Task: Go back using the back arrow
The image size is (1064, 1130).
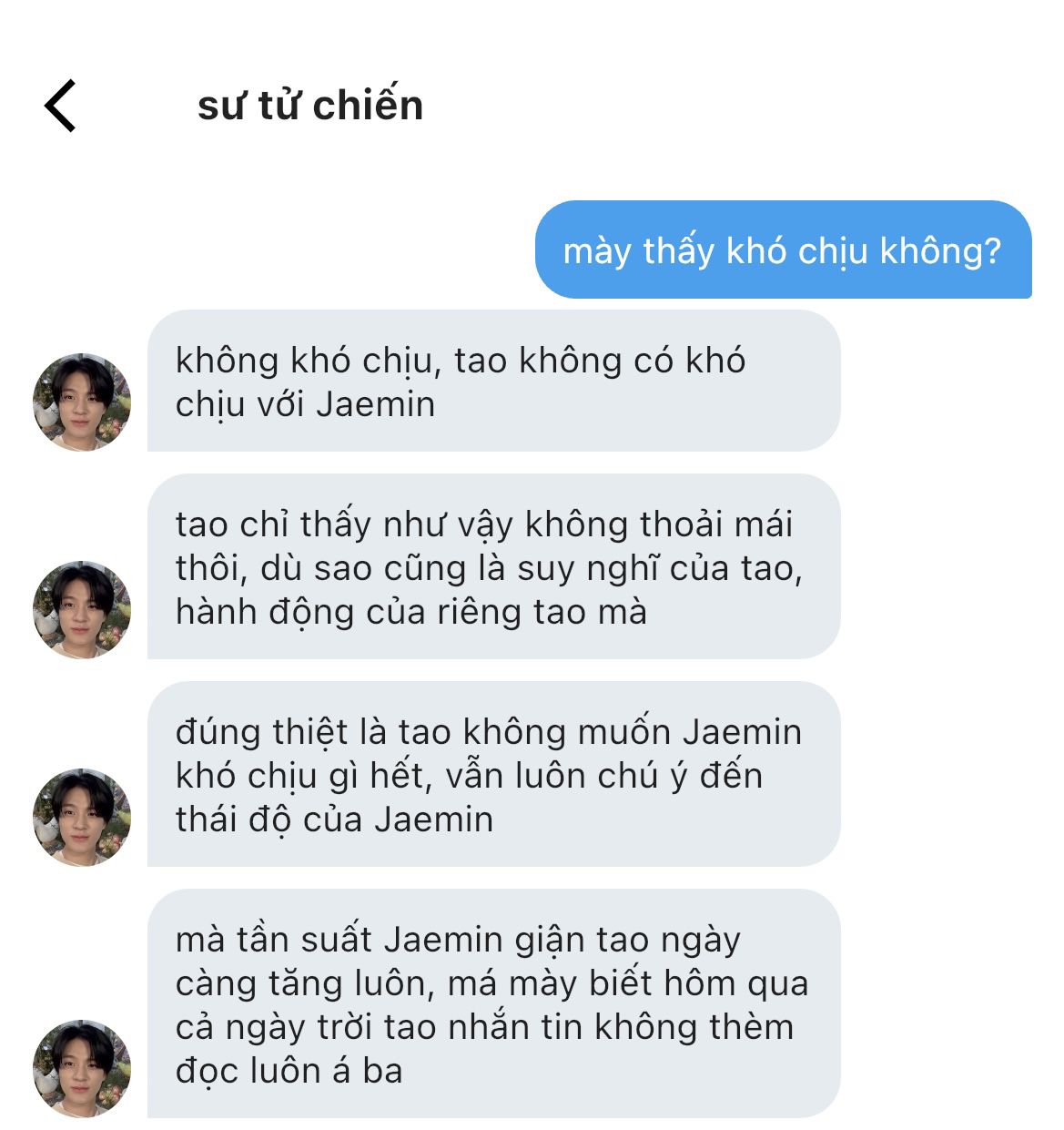Action: [x=60, y=106]
